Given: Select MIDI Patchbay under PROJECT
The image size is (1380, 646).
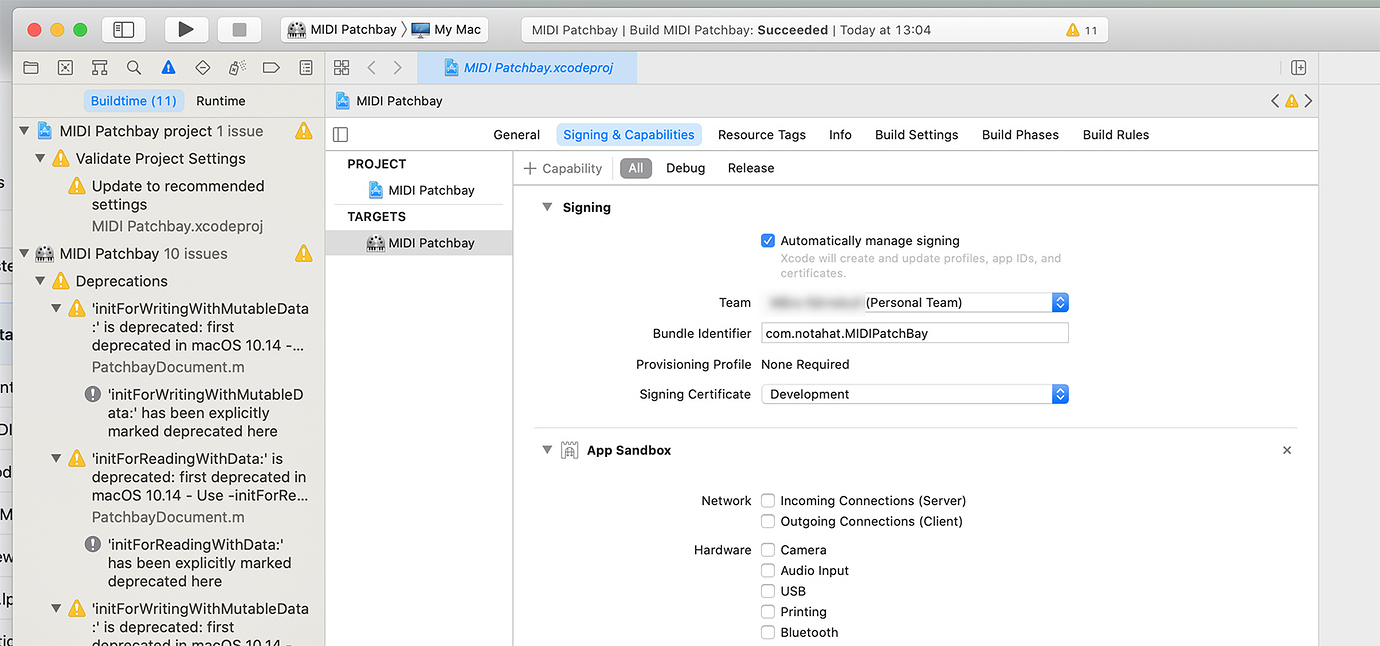Looking at the screenshot, I should 420,190.
